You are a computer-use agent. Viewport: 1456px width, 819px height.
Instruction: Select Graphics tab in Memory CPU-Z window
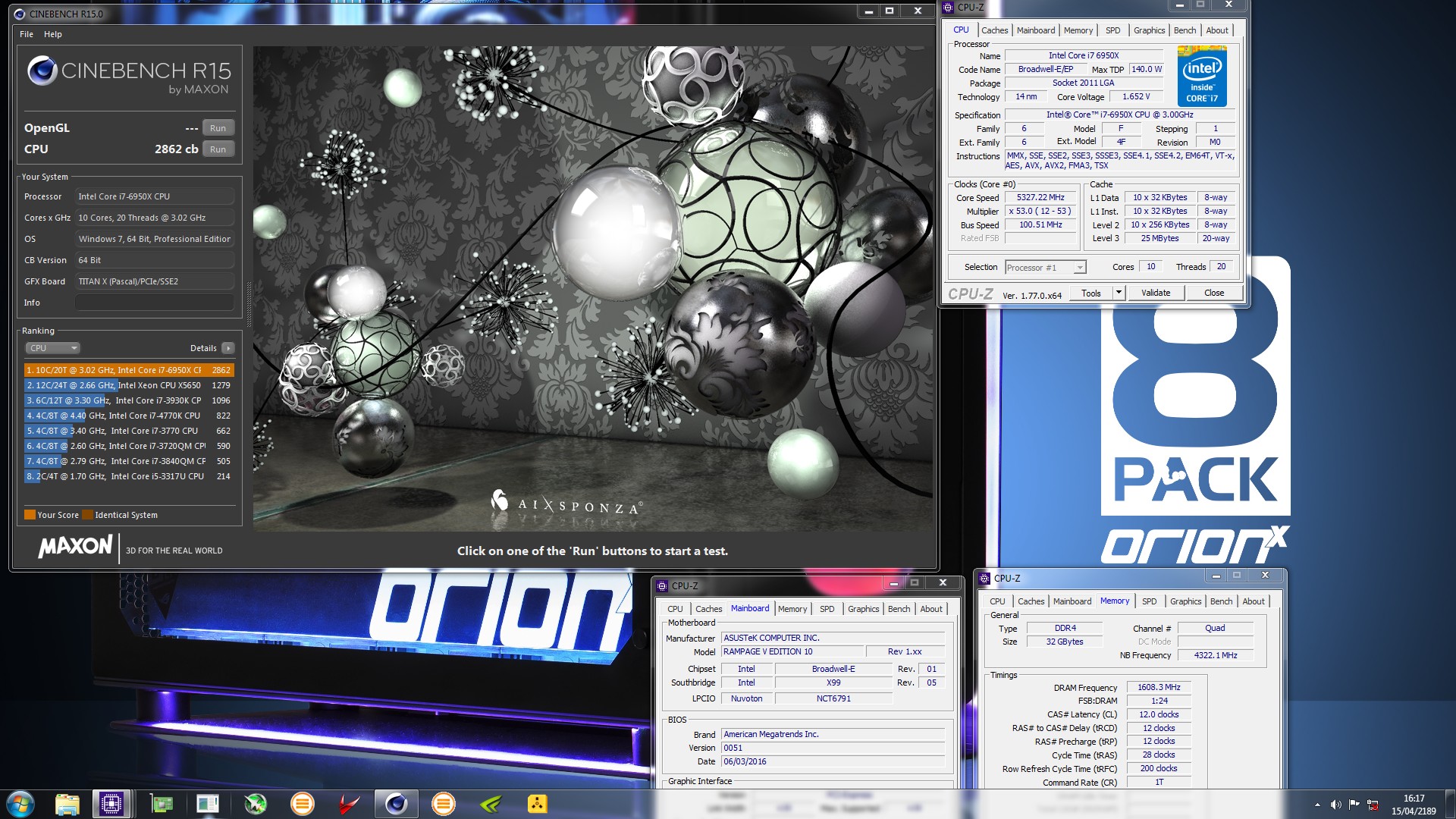[x=1185, y=601]
